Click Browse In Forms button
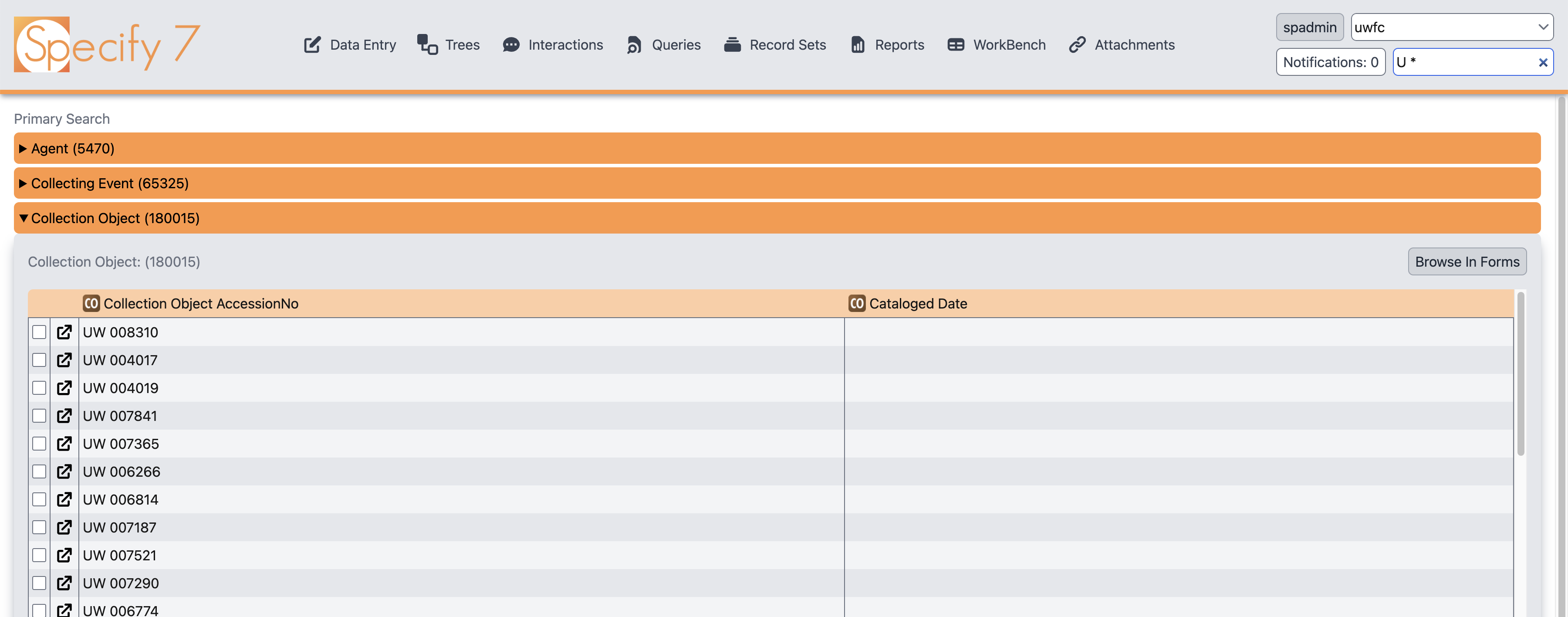Viewport: 1568px width, 617px height. pos(1467,262)
